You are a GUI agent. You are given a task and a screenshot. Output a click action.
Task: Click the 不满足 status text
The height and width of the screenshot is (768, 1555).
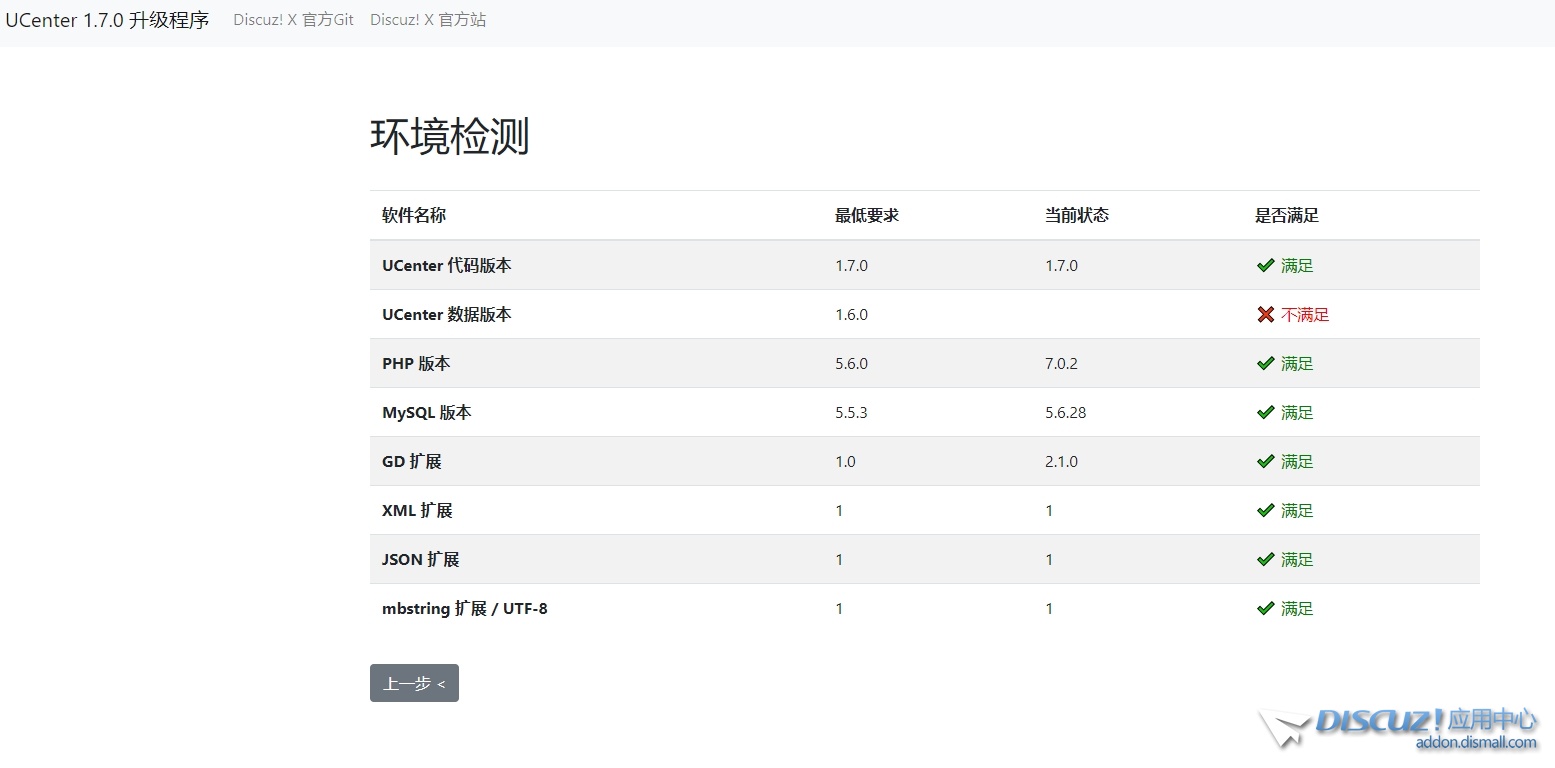pos(1305,314)
